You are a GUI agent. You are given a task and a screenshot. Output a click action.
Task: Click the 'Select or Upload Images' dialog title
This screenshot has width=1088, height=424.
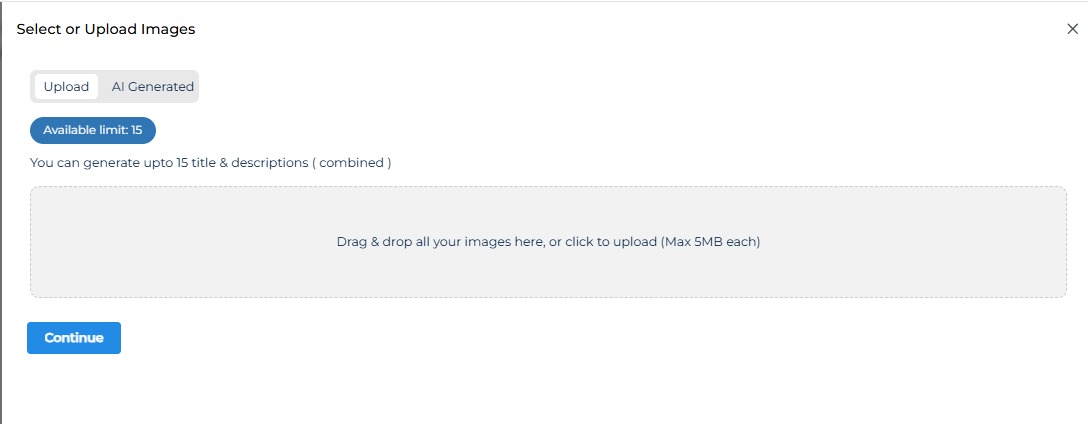pyautogui.click(x=106, y=29)
